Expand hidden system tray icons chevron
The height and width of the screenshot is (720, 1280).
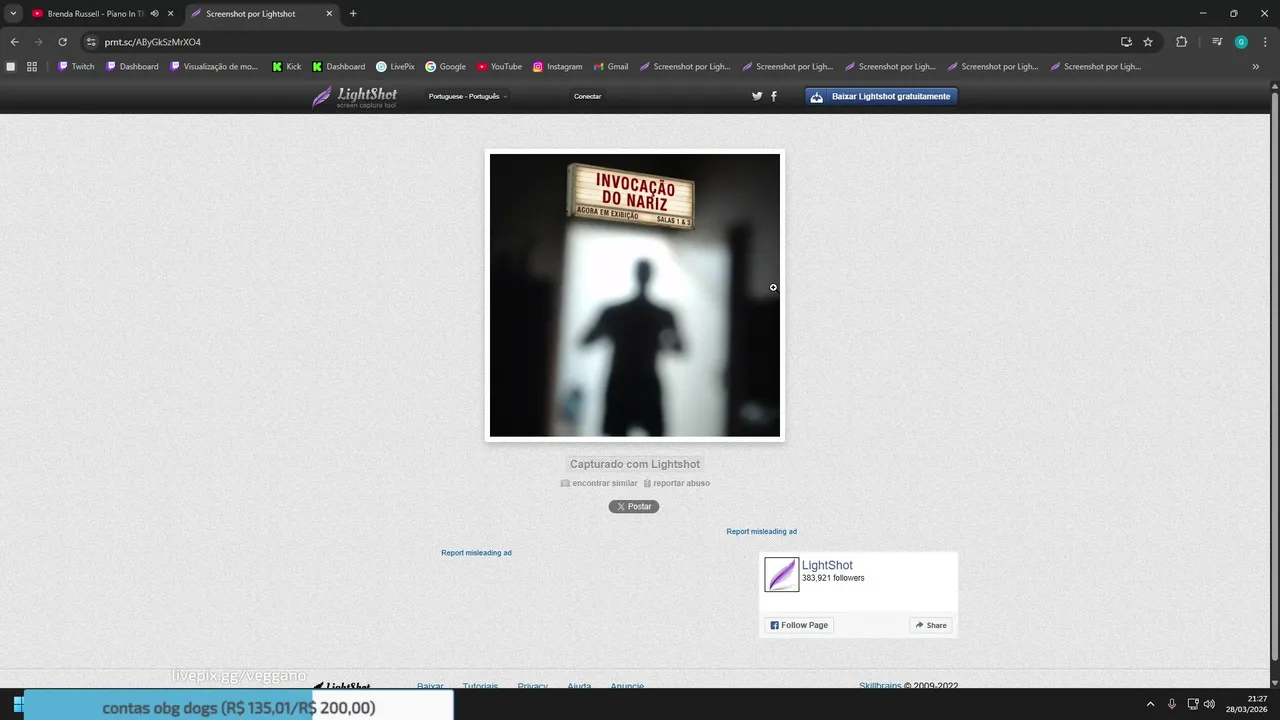[x=1150, y=704]
